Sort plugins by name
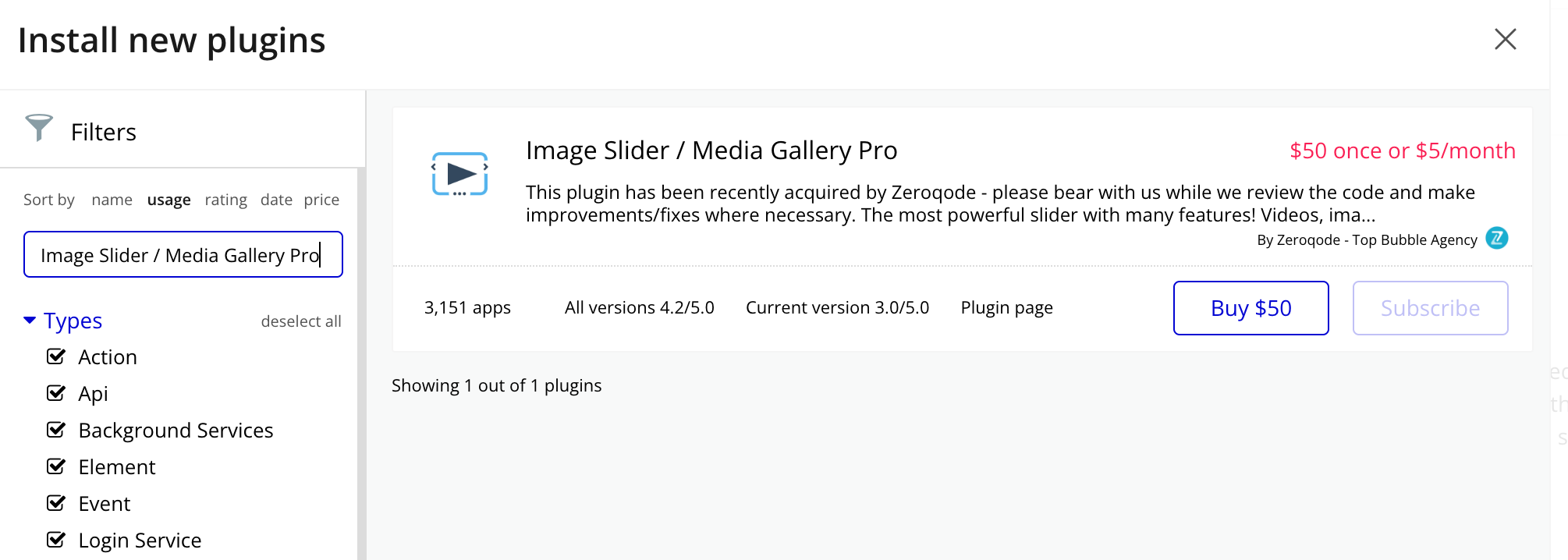1568x560 pixels. [112, 200]
